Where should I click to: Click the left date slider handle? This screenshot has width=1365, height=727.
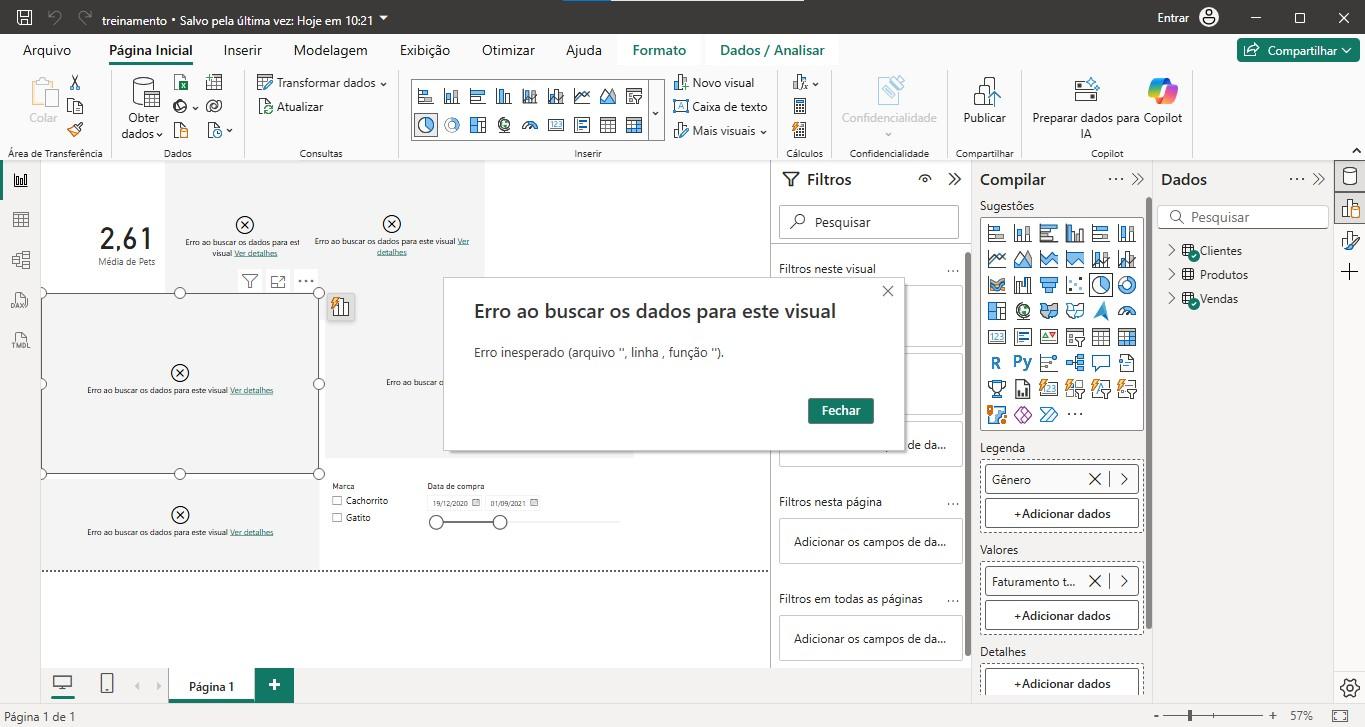(x=436, y=522)
